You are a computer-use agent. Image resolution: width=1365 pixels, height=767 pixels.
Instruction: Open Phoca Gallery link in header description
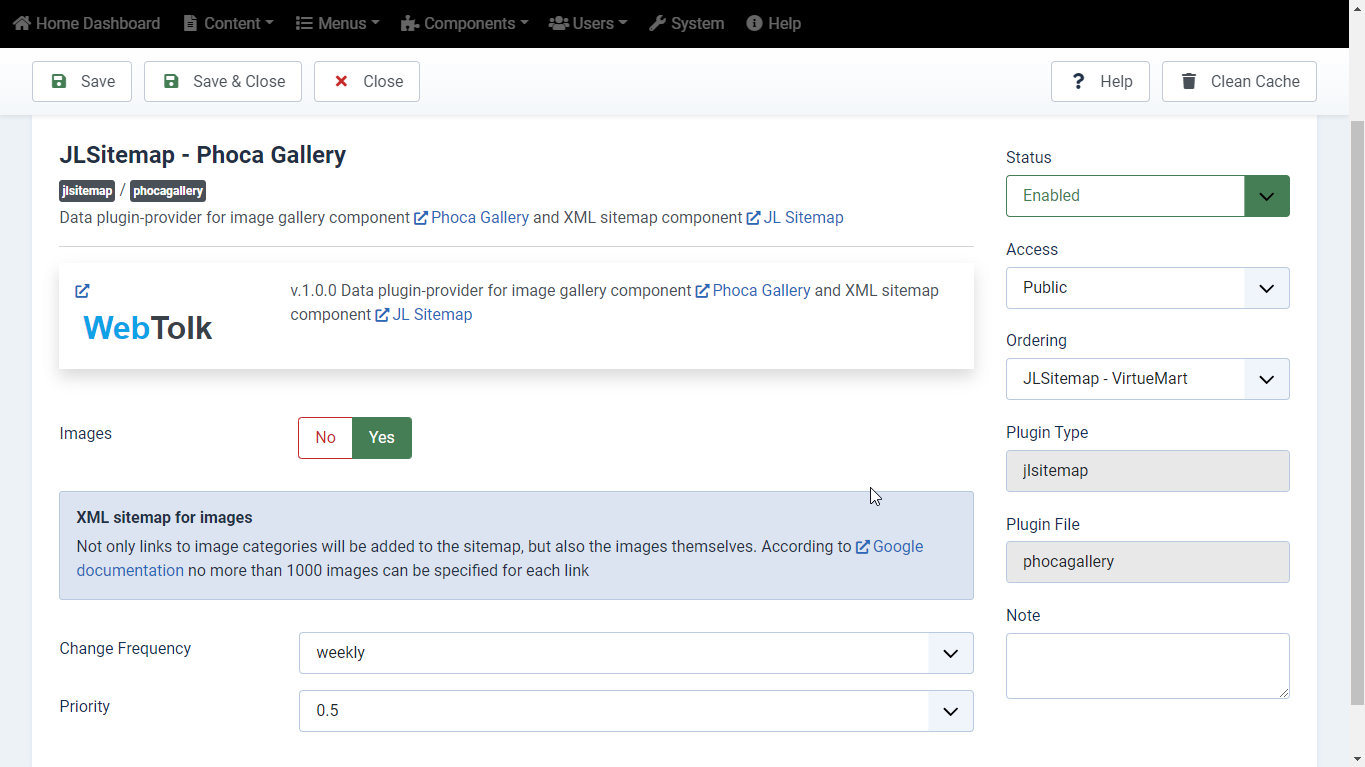point(471,217)
